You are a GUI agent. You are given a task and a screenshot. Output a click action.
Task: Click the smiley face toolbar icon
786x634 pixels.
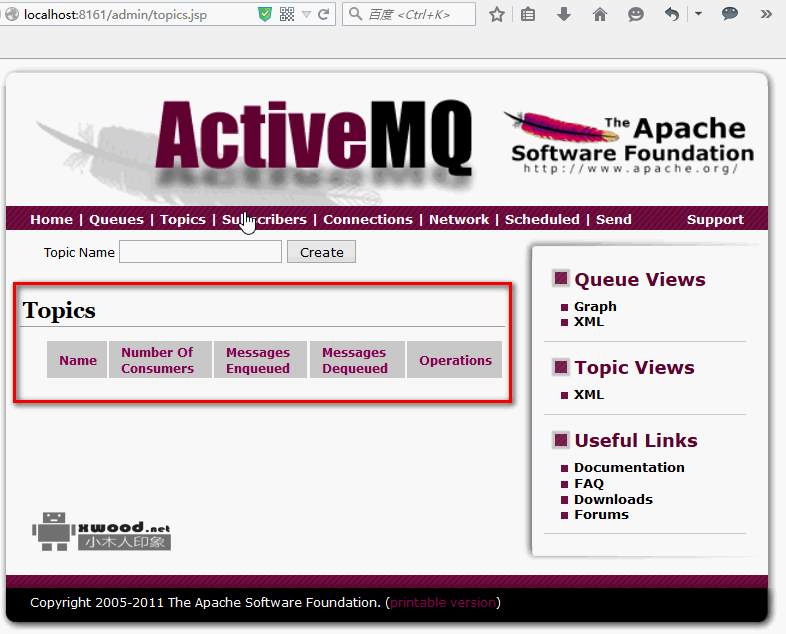pos(636,15)
